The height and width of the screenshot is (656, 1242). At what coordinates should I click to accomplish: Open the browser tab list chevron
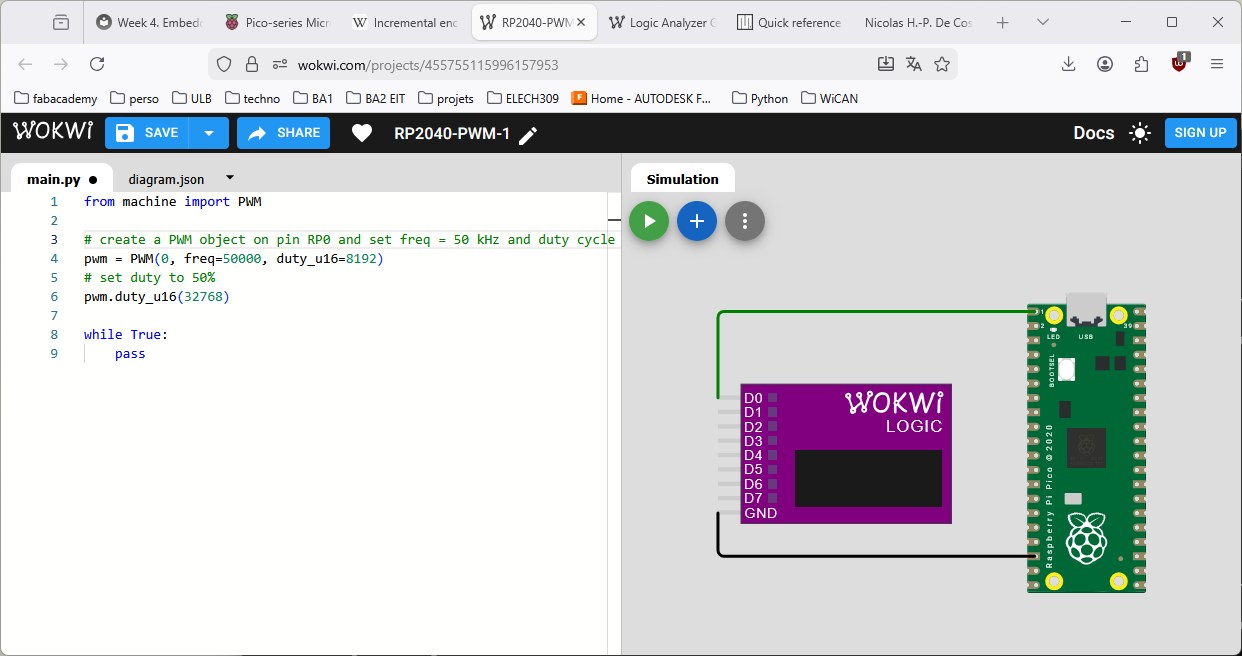pyautogui.click(x=1042, y=21)
